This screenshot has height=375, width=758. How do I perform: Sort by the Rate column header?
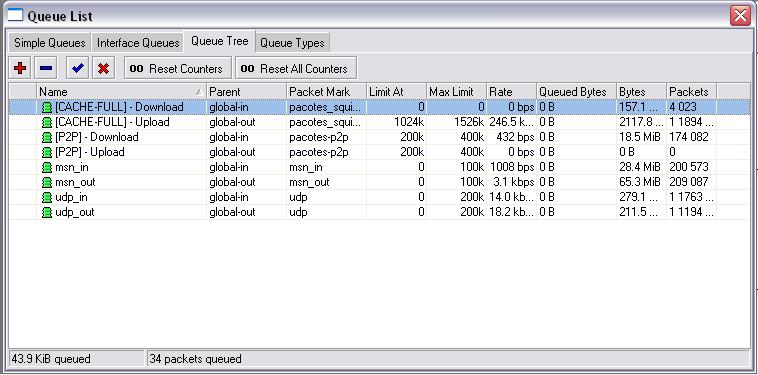(x=511, y=91)
